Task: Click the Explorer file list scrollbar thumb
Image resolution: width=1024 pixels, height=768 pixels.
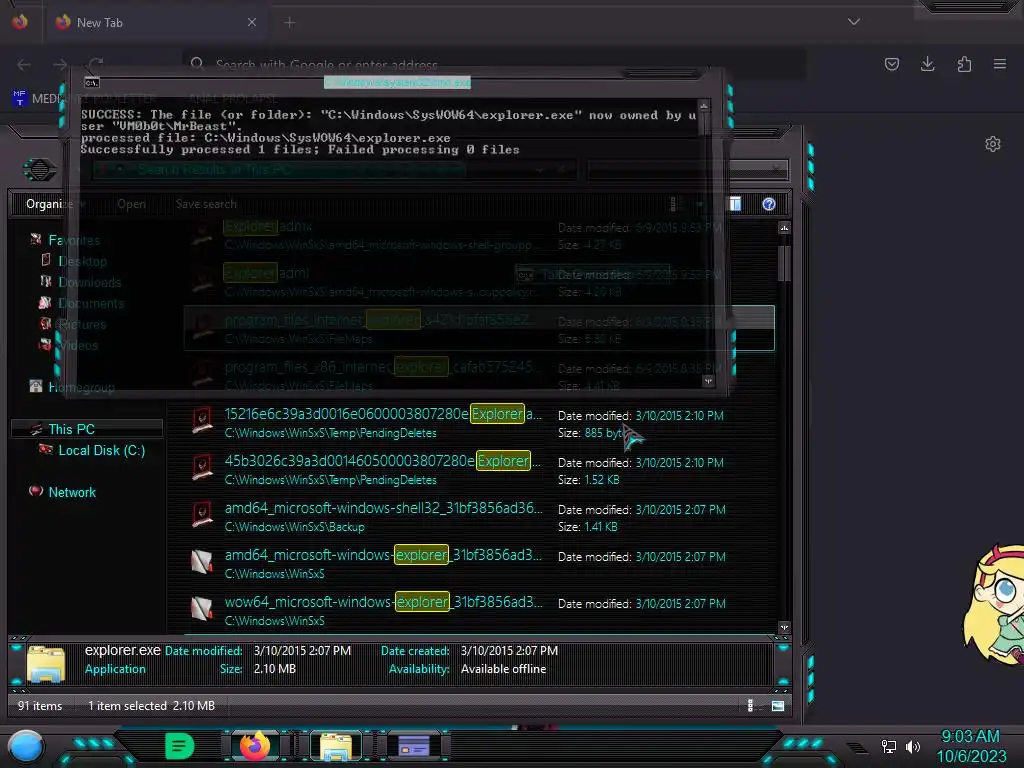Action: pyautogui.click(x=784, y=263)
